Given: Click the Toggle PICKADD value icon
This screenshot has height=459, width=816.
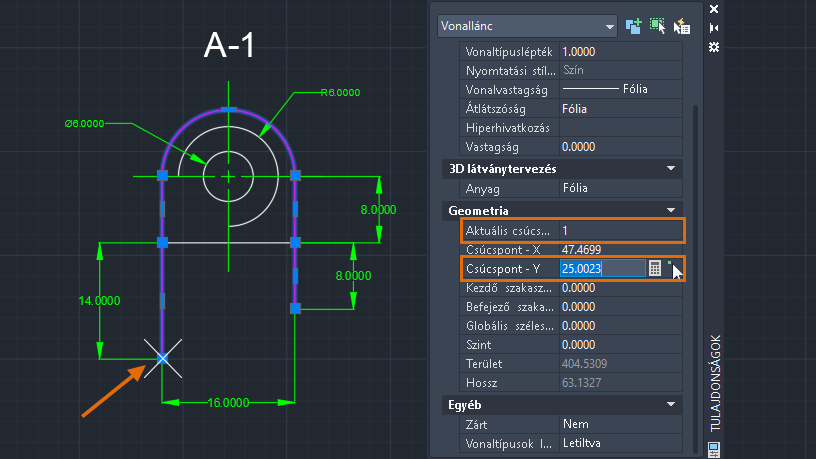Looking at the screenshot, I should pyautogui.click(x=633, y=26).
